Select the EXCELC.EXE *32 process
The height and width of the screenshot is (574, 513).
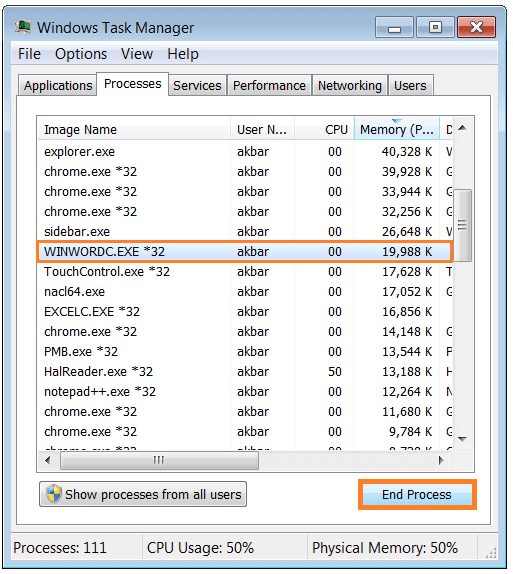[x=245, y=312]
